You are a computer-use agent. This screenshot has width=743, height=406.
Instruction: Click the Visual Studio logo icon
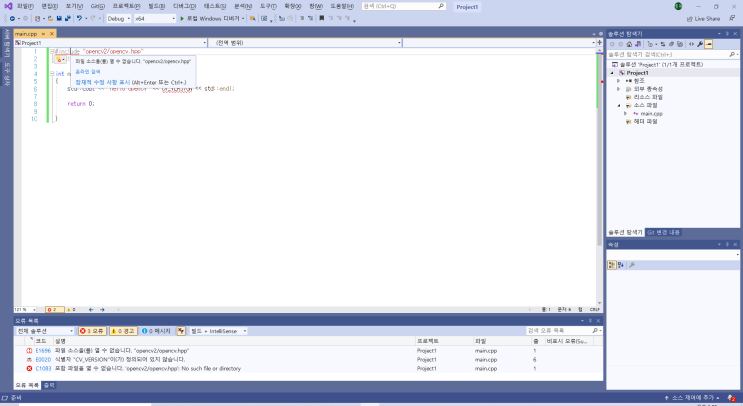point(8,6)
